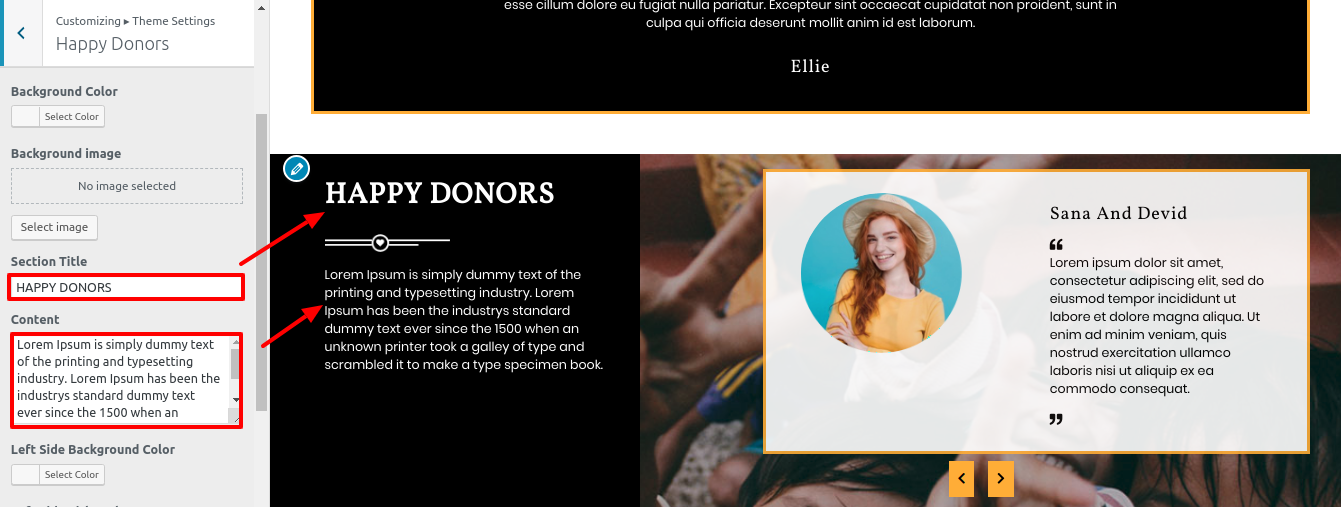Click the Content textarea scroll up arrow
Image resolution: width=1341 pixels, height=507 pixels.
pos(236,342)
